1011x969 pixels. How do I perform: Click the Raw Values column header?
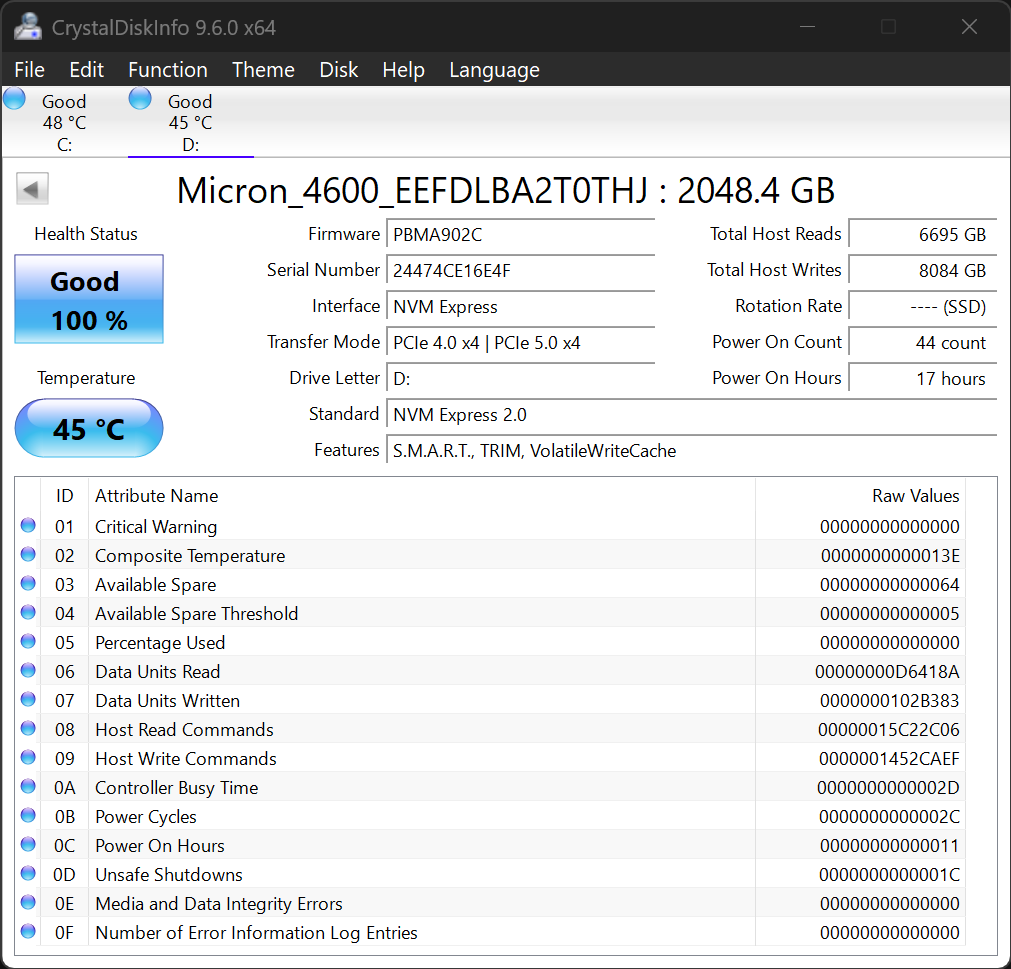point(914,496)
